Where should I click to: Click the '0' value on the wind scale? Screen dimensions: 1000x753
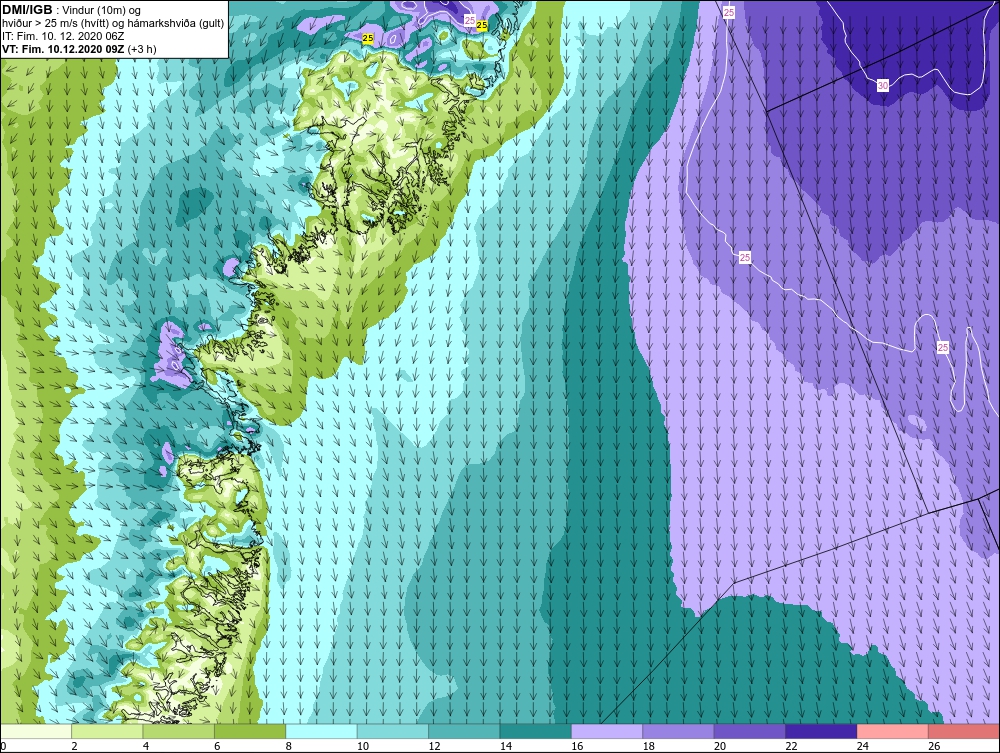point(3,746)
